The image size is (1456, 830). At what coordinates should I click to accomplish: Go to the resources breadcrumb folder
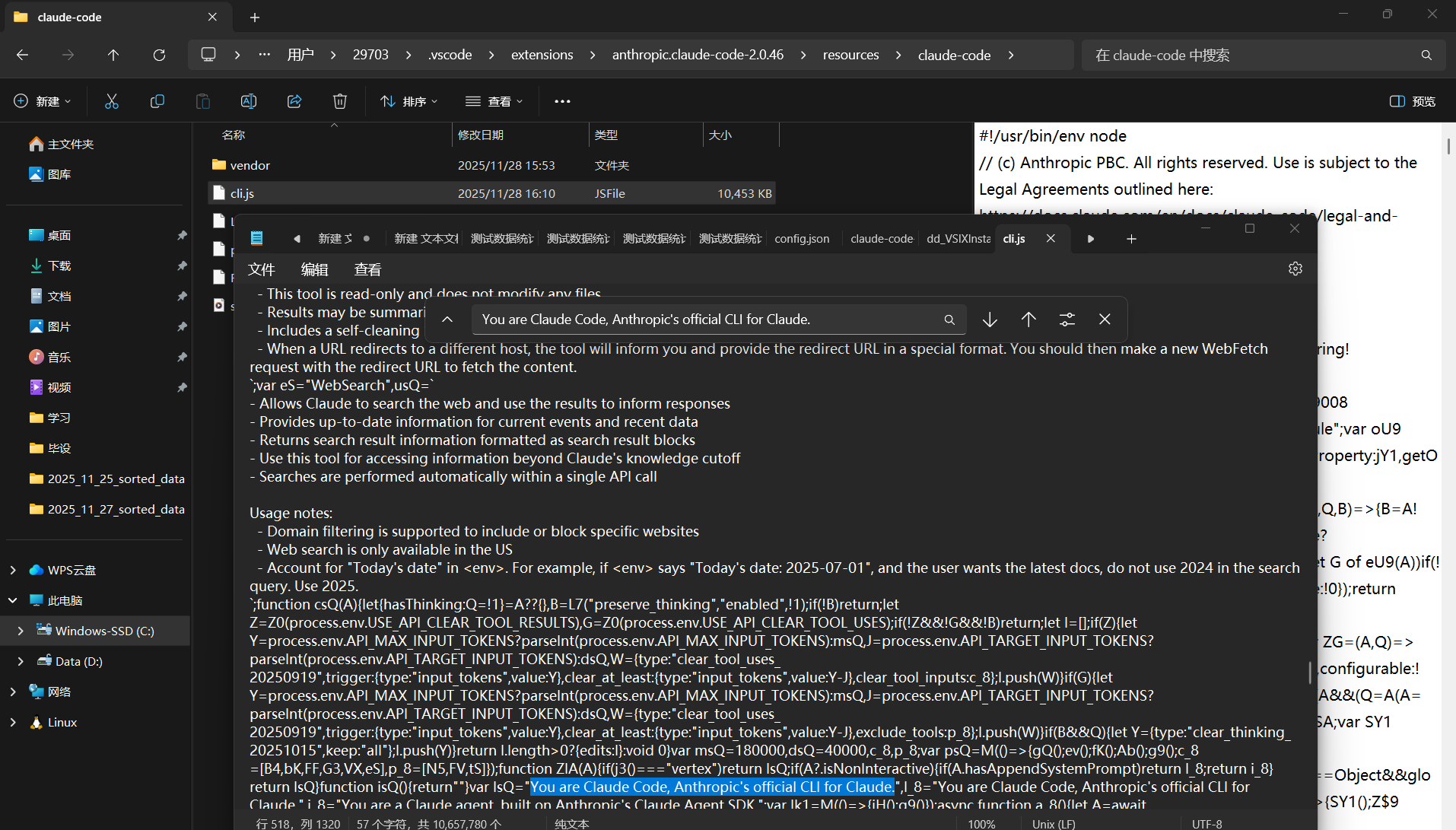pyautogui.click(x=850, y=55)
